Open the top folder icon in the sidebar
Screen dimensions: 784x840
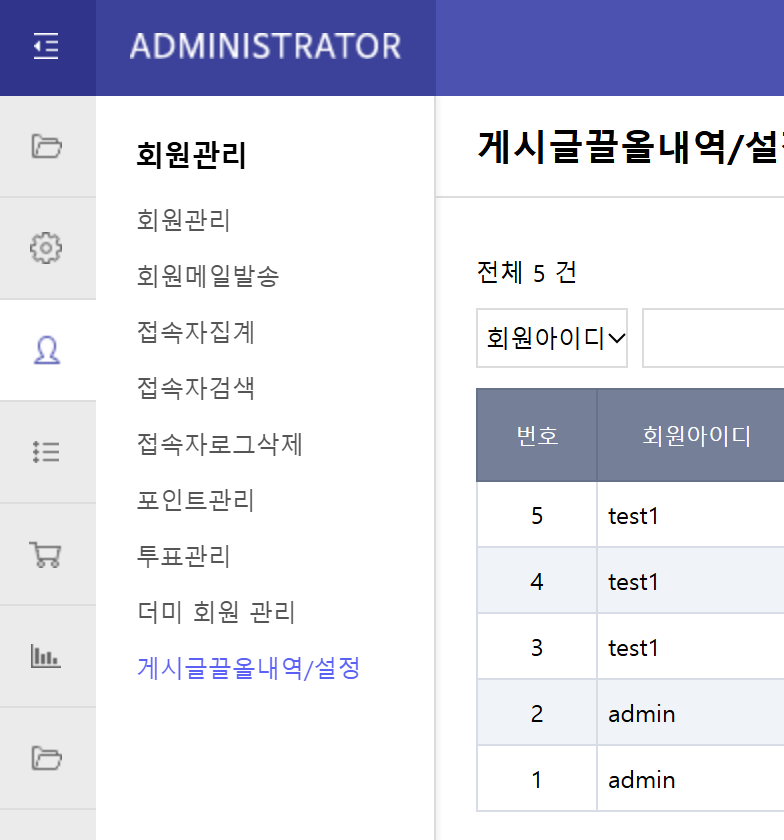tap(47, 146)
